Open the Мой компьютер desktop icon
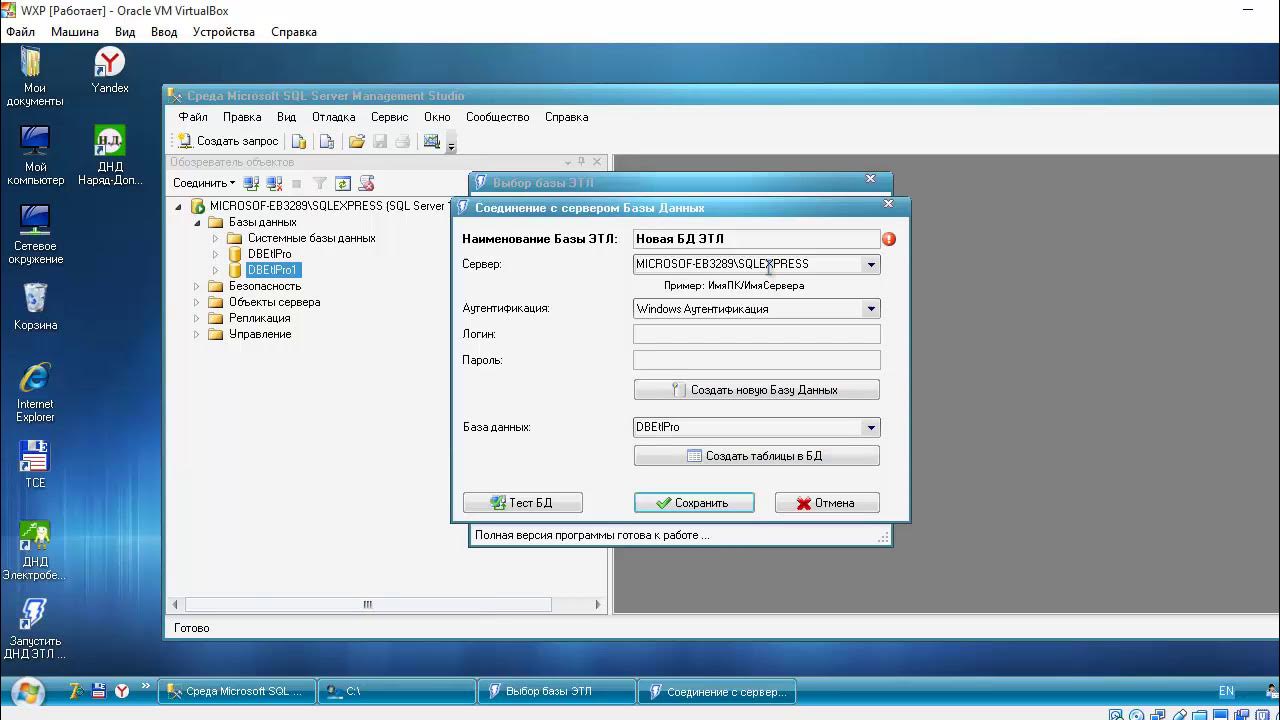 pyautogui.click(x=35, y=156)
